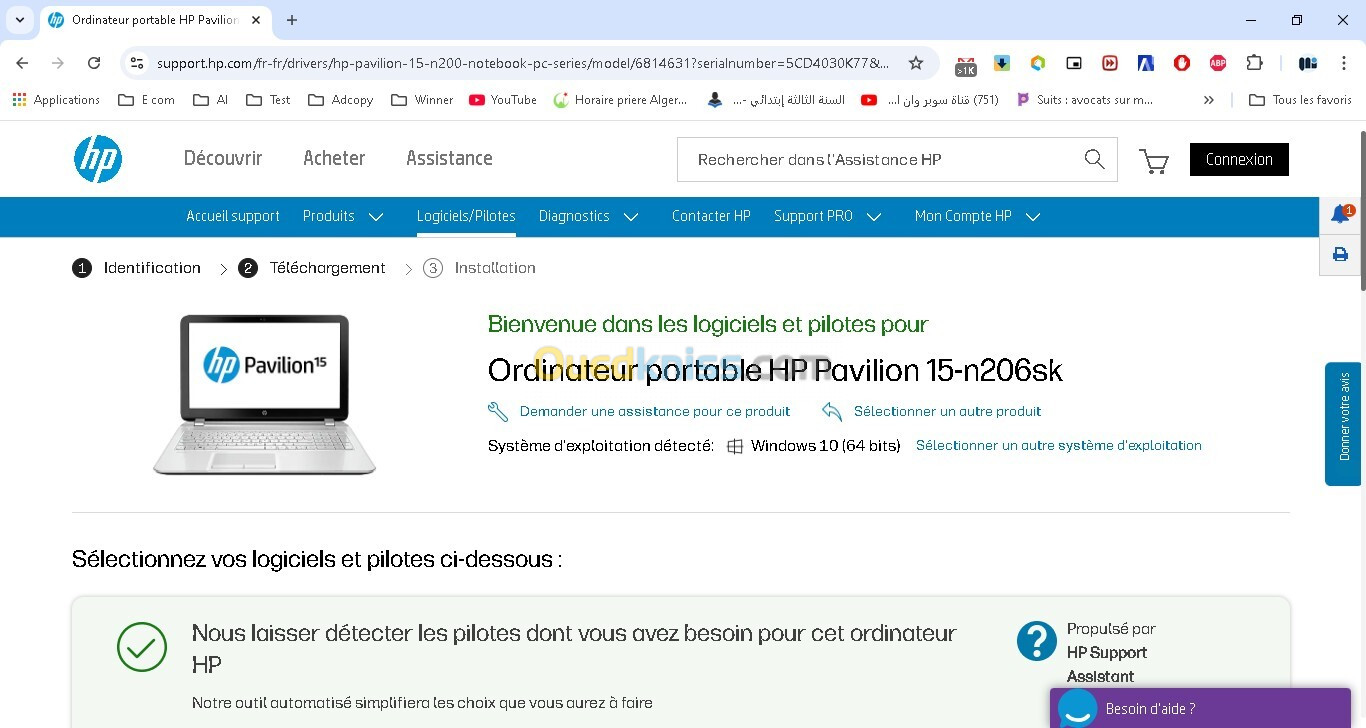Open the Suits avocats bookmark
Viewport: 1366px width, 728px height.
click(1084, 100)
